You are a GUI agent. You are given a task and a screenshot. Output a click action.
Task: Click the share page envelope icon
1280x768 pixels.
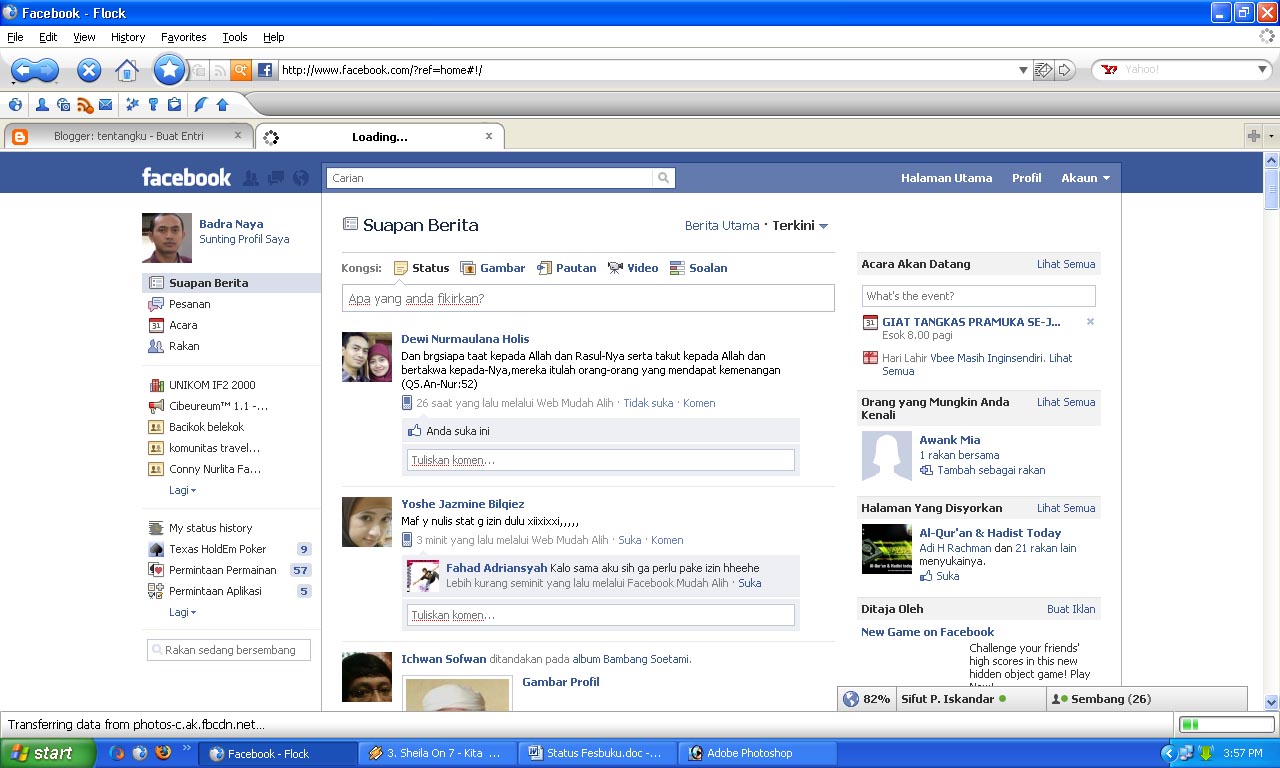[1044, 70]
